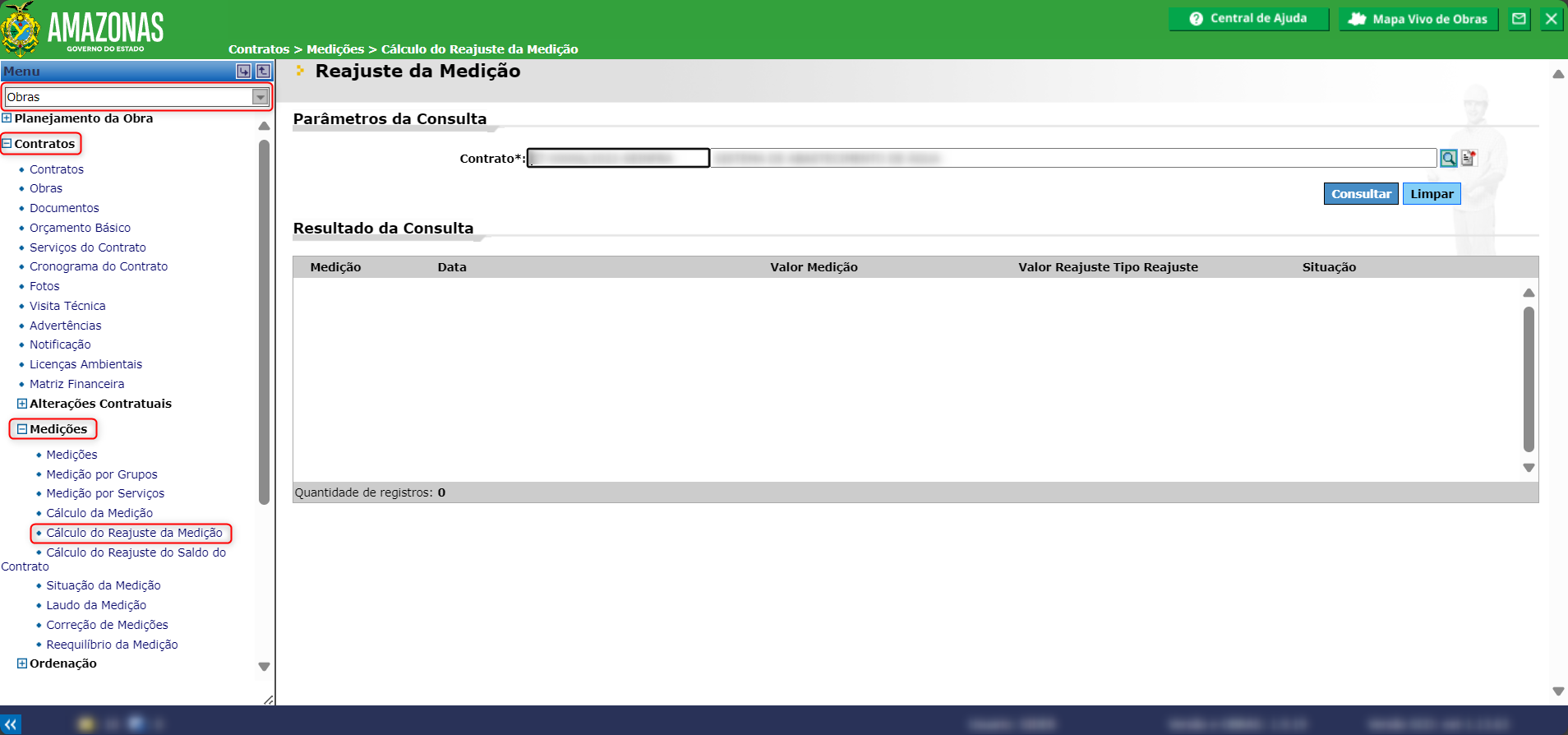
Task: Collapse the Contratos section
Action: tap(7, 144)
